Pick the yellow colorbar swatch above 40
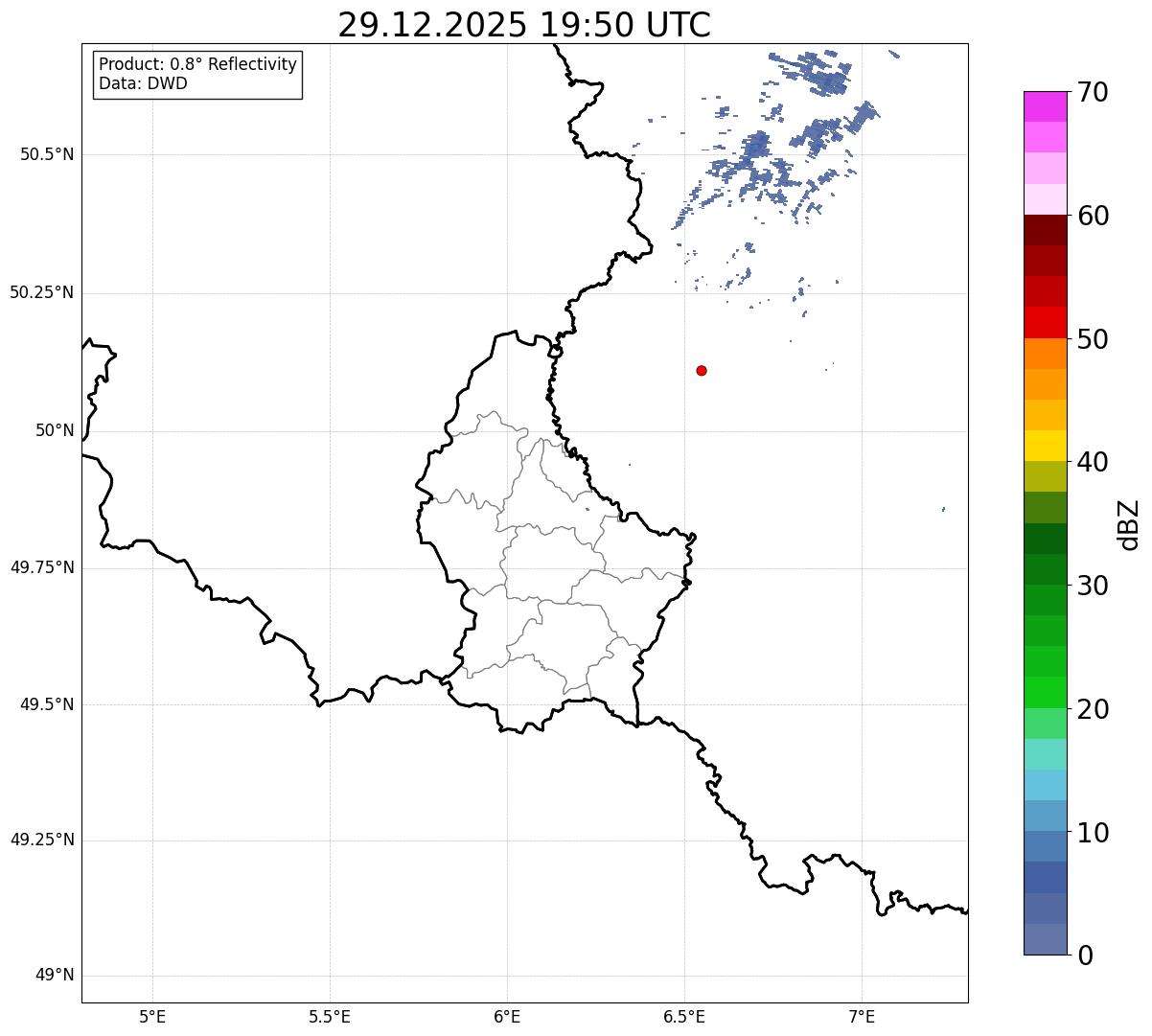The height and width of the screenshot is (1036, 1152). [1045, 446]
